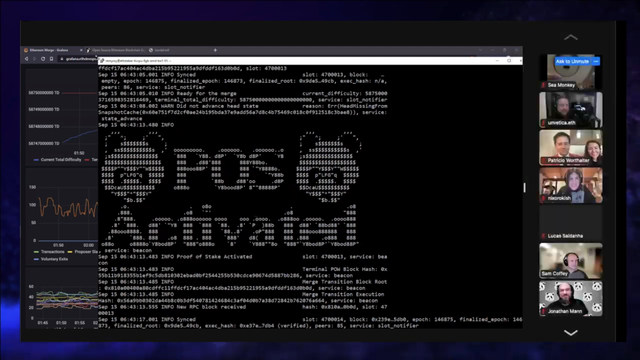The height and width of the screenshot is (360, 640).
Task: Minimize the terminal window
Action: pos(497,61)
